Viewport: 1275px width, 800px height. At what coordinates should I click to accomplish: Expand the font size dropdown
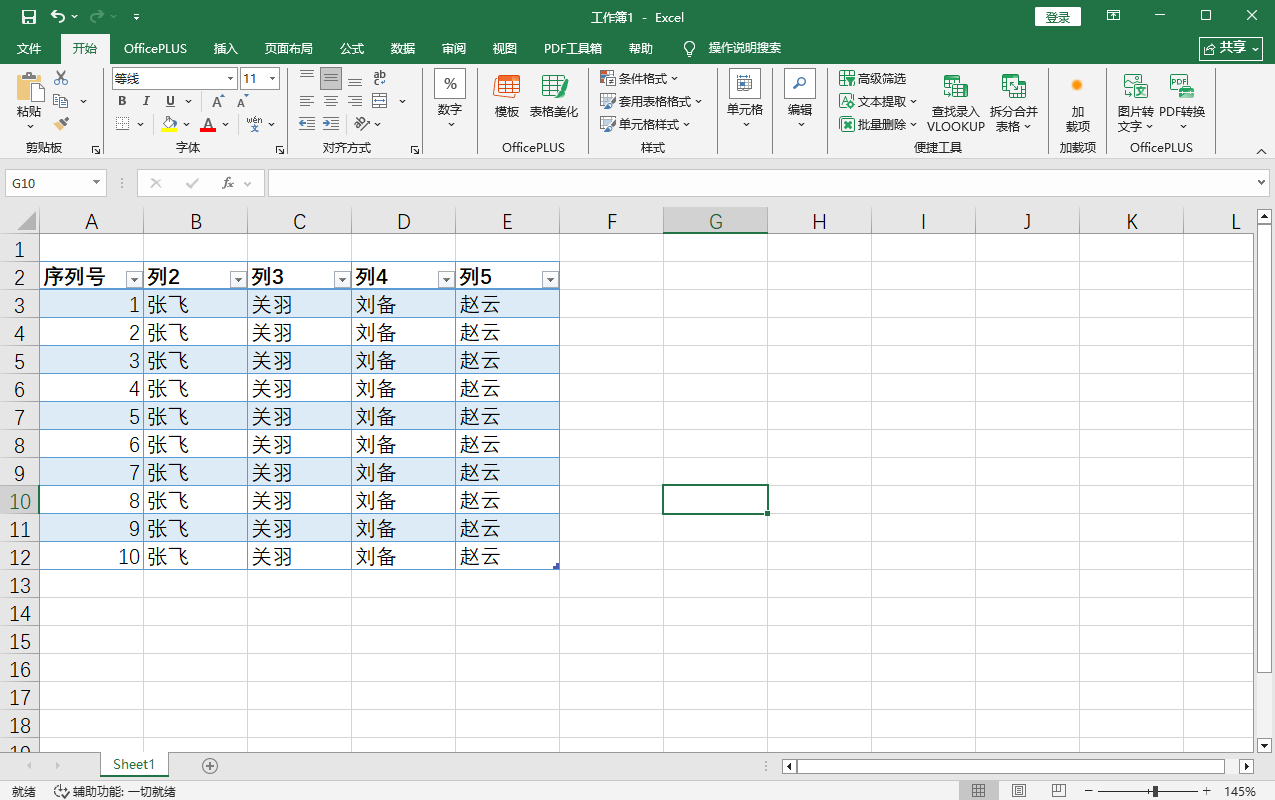coord(272,78)
